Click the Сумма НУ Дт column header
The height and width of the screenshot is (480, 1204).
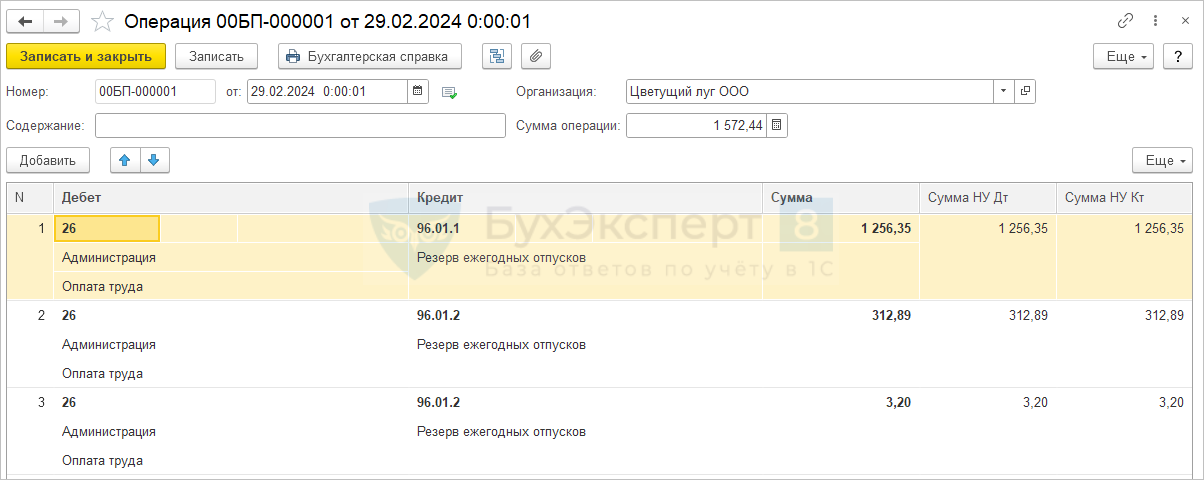tap(988, 198)
